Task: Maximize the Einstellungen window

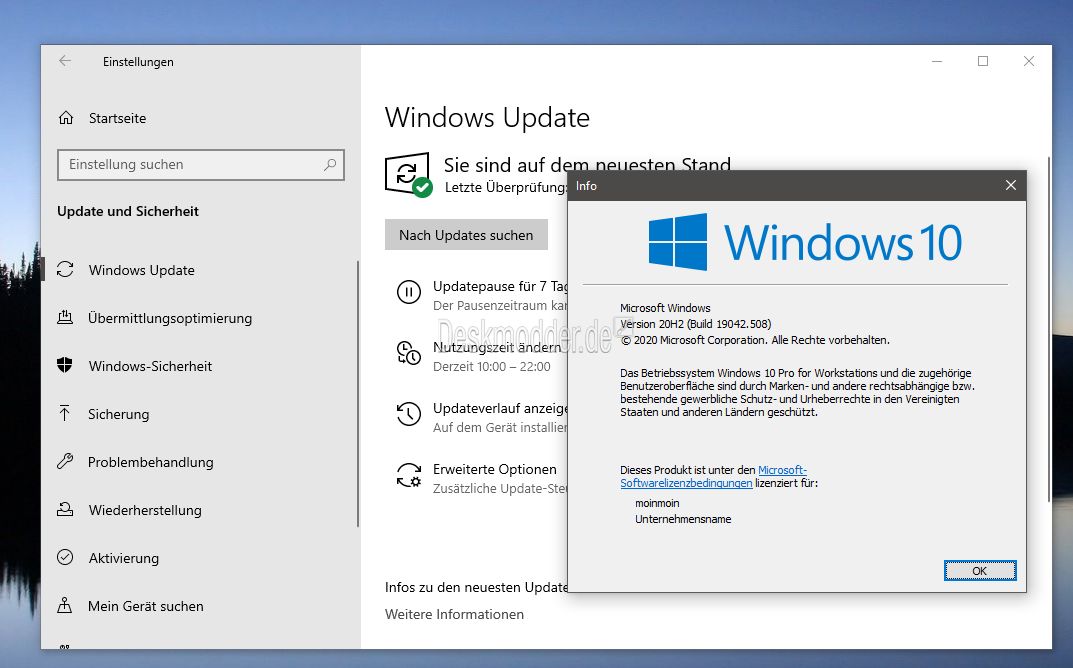Action: pyautogui.click(x=983, y=62)
